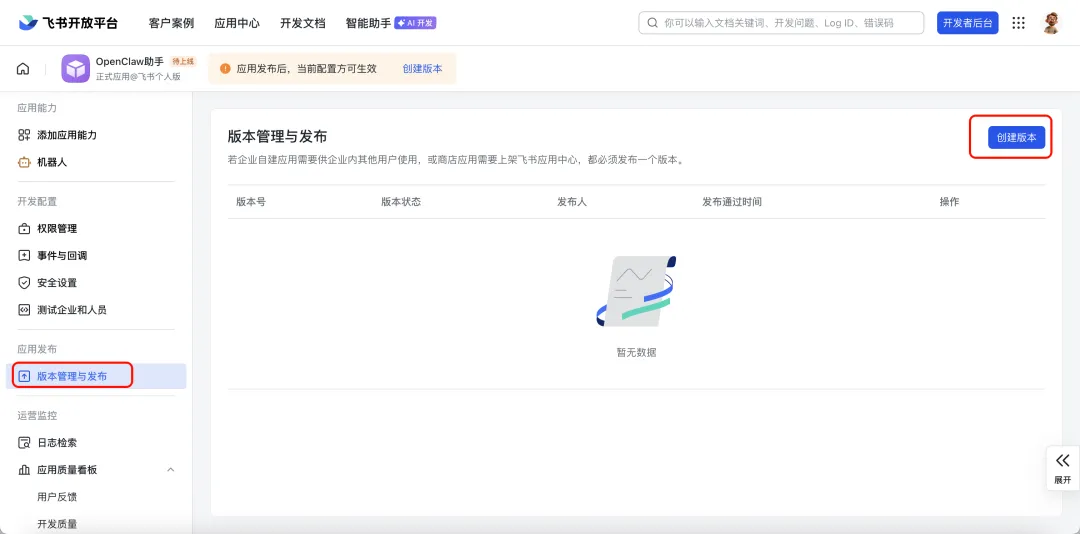The width and height of the screenshot is (1080, 534).
Task: Click the search magnifier icon
Action: 652,23
